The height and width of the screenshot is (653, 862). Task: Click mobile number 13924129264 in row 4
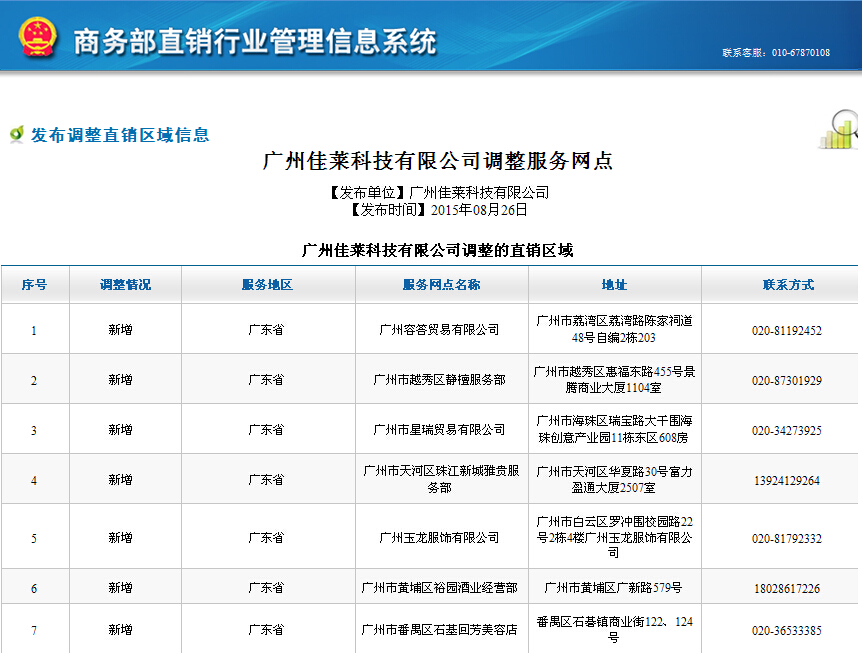(787, 480)
